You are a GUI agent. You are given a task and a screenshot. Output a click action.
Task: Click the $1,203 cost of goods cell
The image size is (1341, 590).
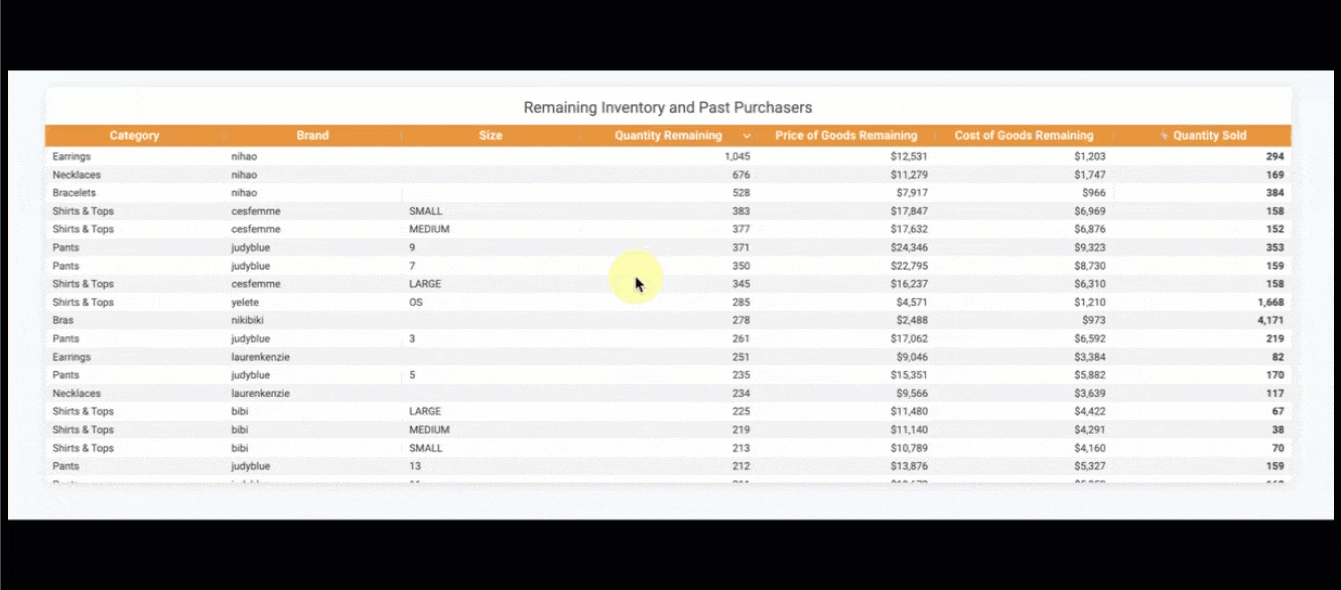click(1089, 157)
